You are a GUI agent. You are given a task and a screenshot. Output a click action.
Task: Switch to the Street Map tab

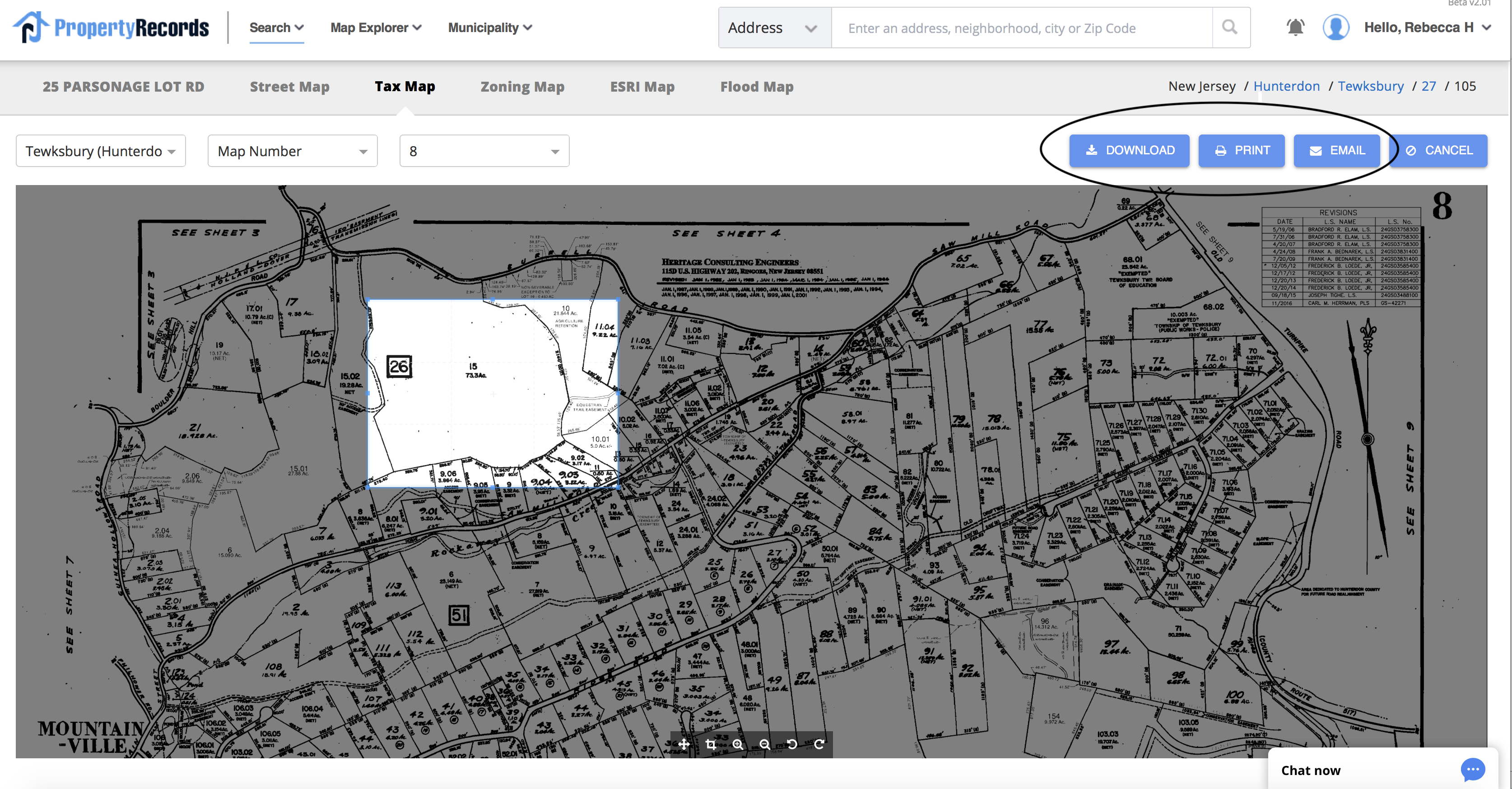(289, 86)
